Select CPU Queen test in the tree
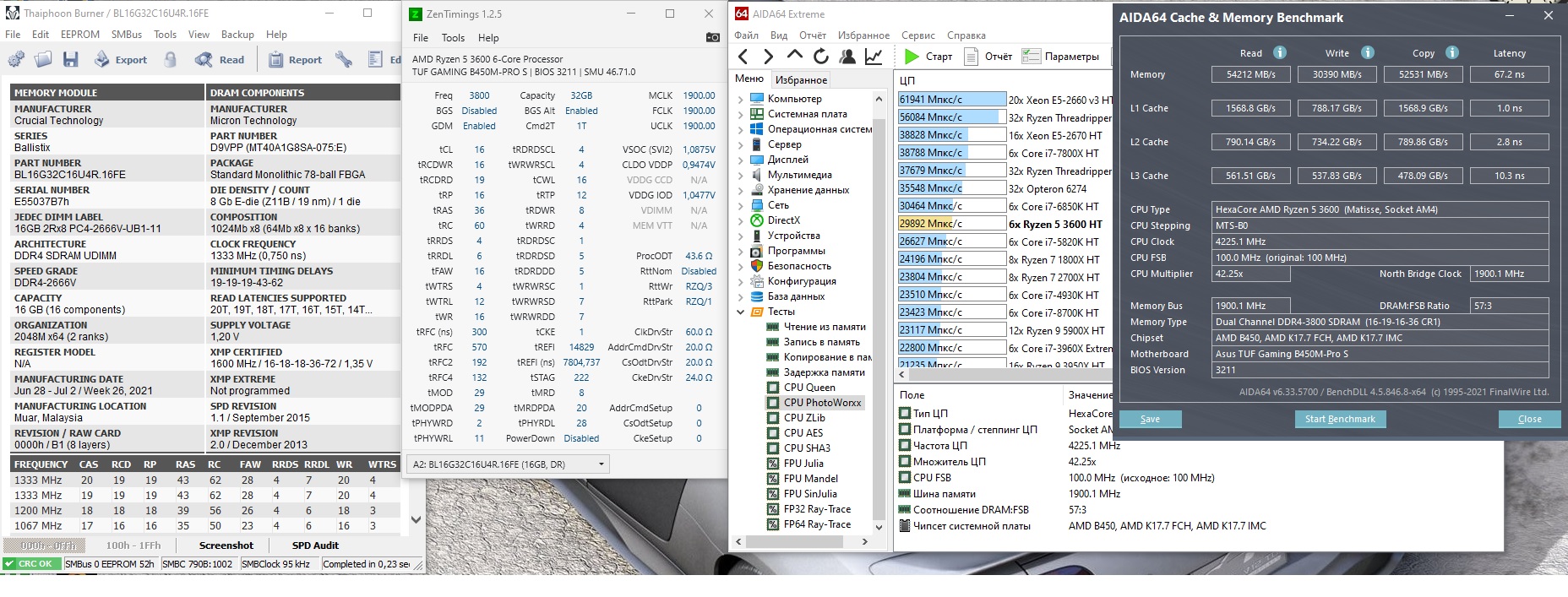 pos(808,388)
